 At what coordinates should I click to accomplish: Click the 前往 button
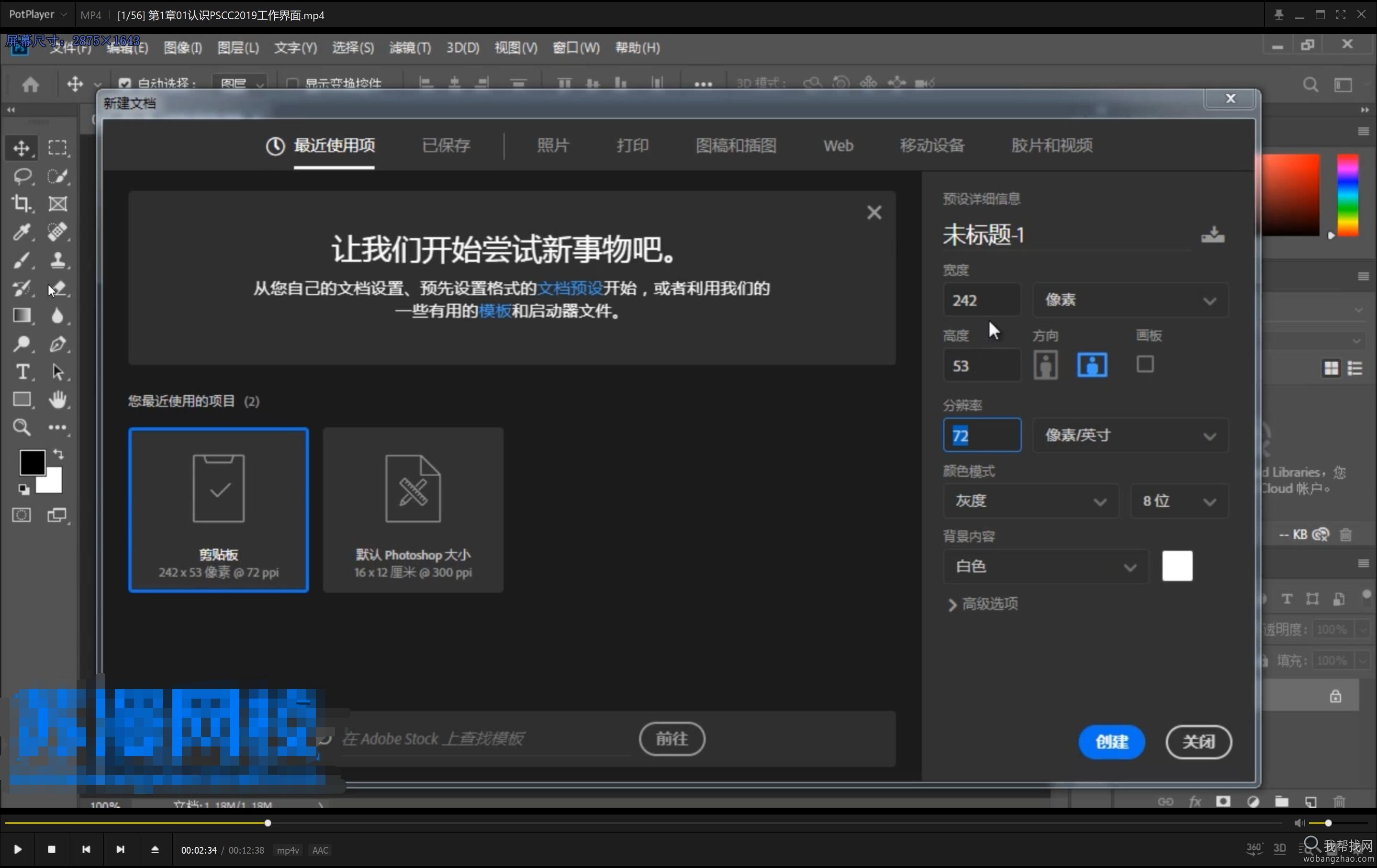672,739
